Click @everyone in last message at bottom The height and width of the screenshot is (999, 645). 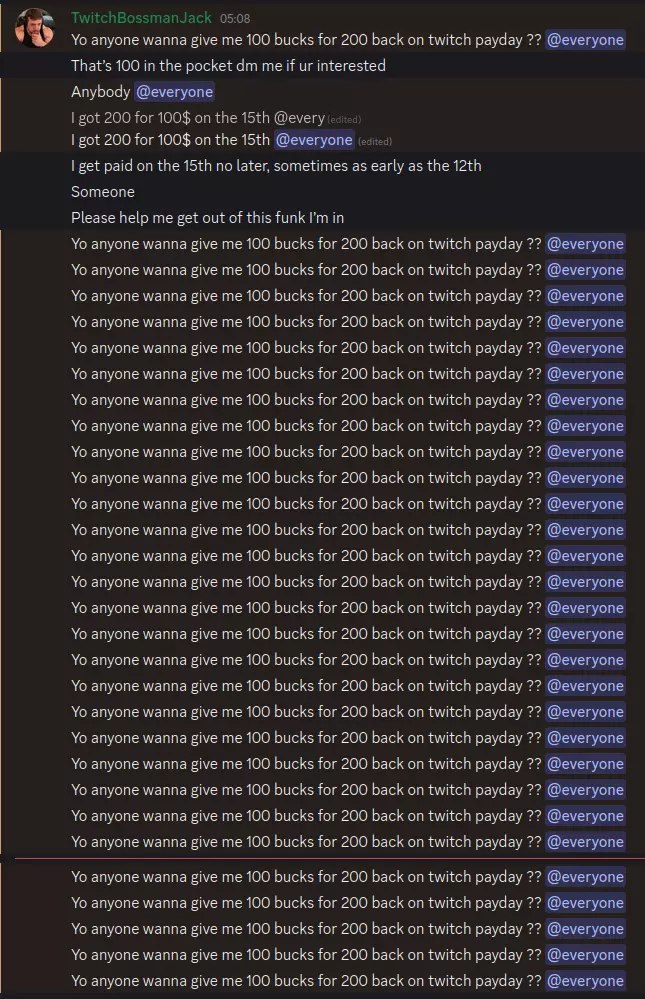tap(585, 981)
